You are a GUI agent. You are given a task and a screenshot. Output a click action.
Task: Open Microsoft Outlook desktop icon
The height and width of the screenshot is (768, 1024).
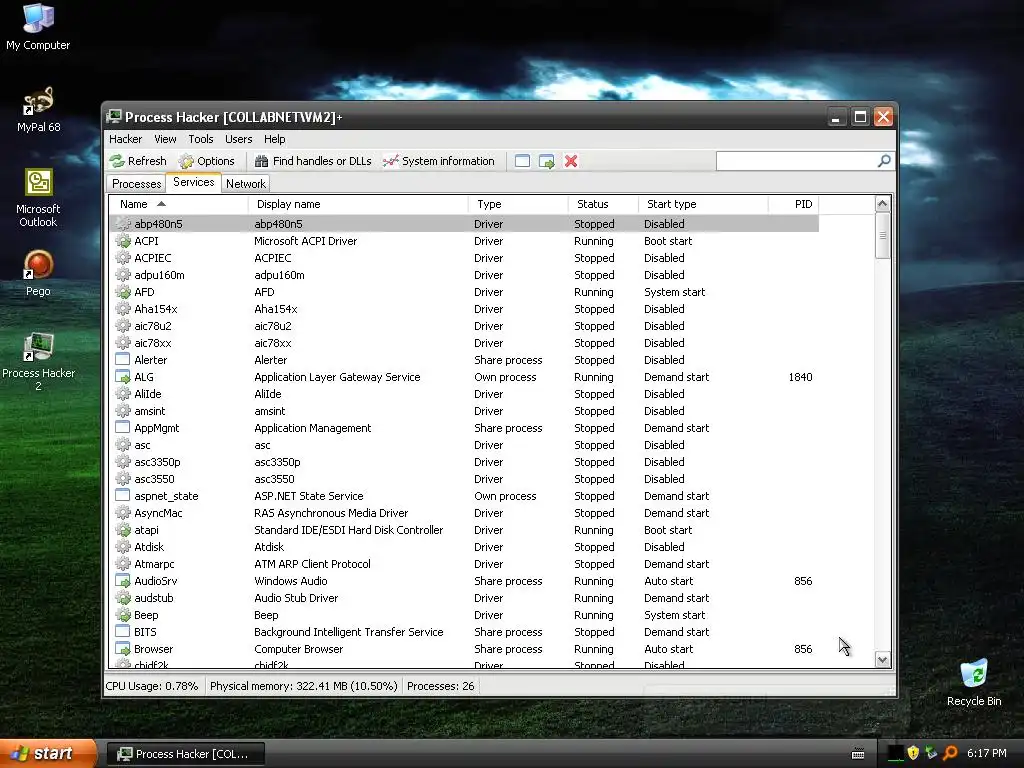point(38,198)
